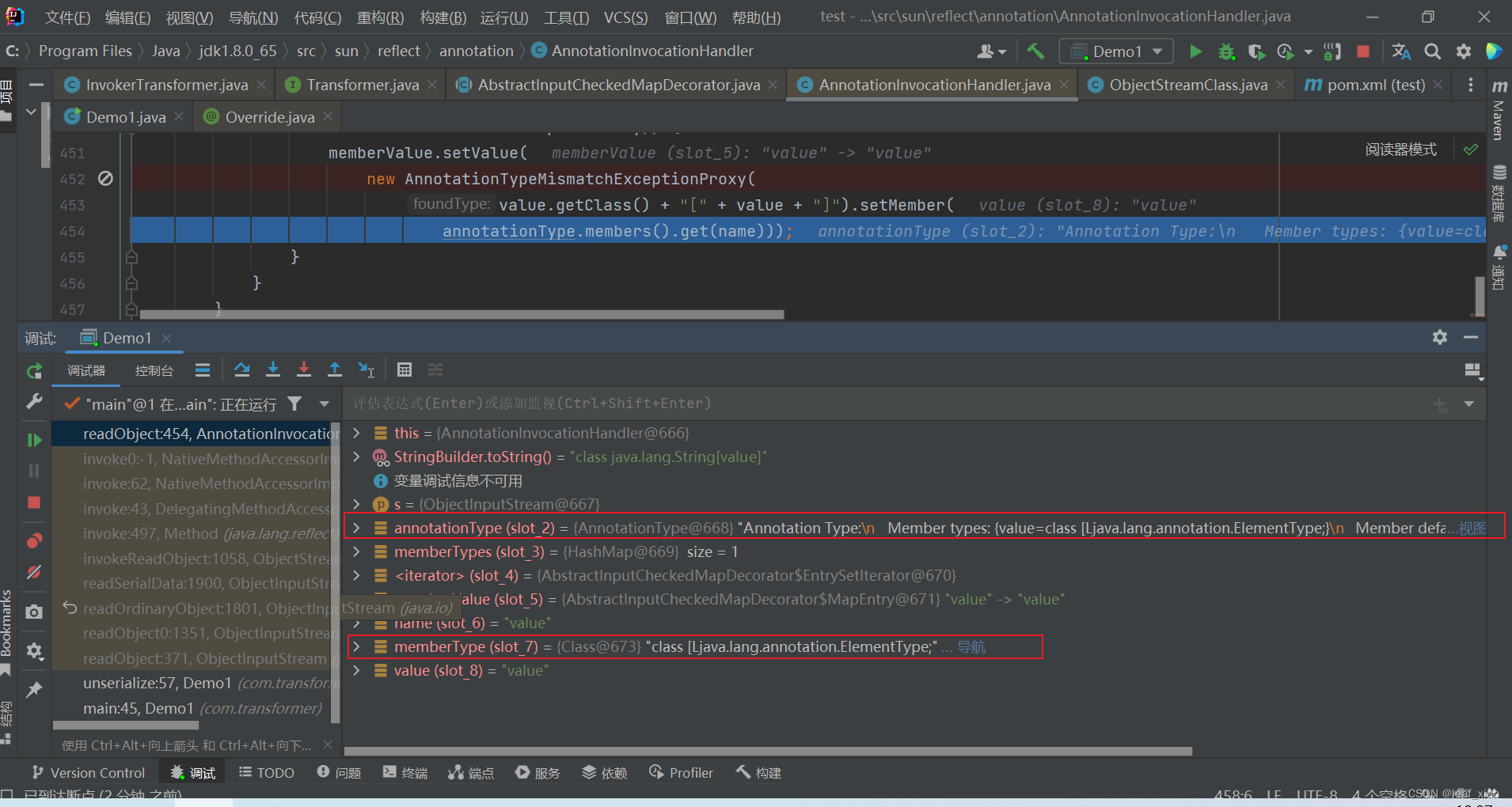Minimize the debug tool window
This screenshot has width=1512, height=807.
point(1471,338)
